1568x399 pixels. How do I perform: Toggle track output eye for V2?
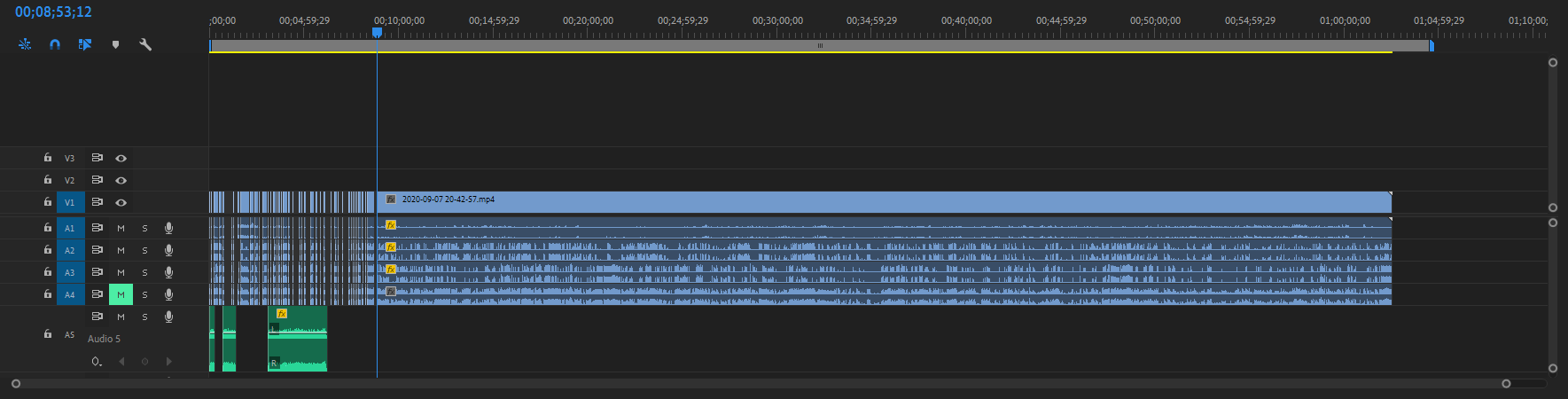pyautogui.click(x=121, y=180)
